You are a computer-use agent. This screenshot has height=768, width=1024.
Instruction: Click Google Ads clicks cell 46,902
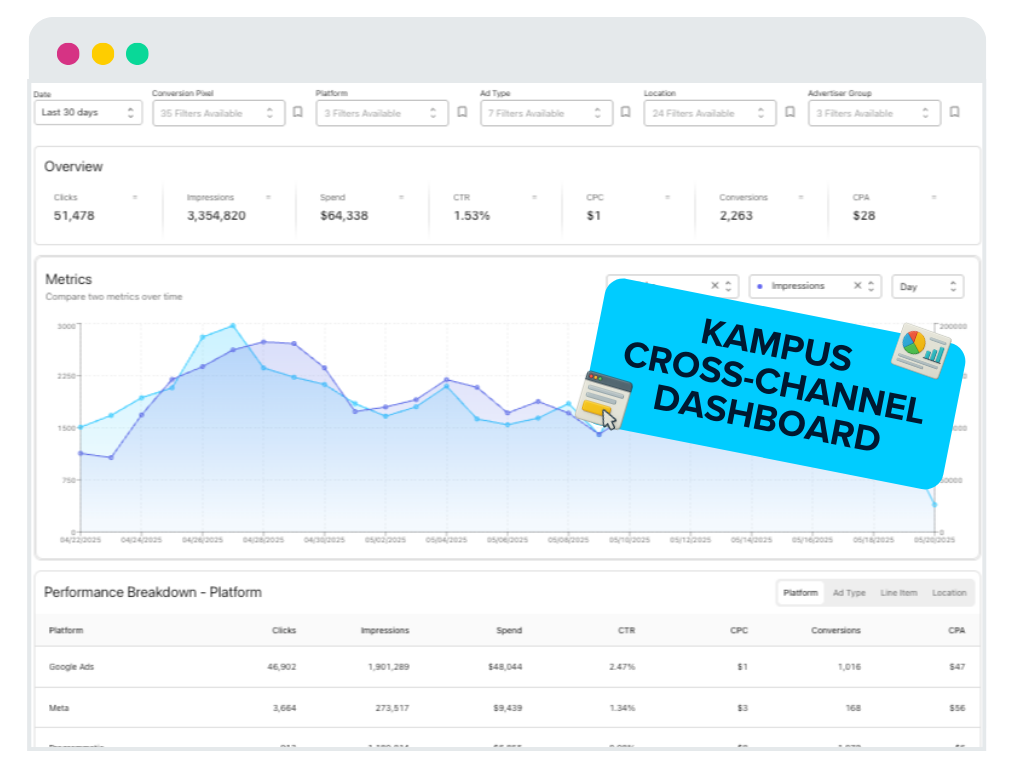click(x=281, y=667)
